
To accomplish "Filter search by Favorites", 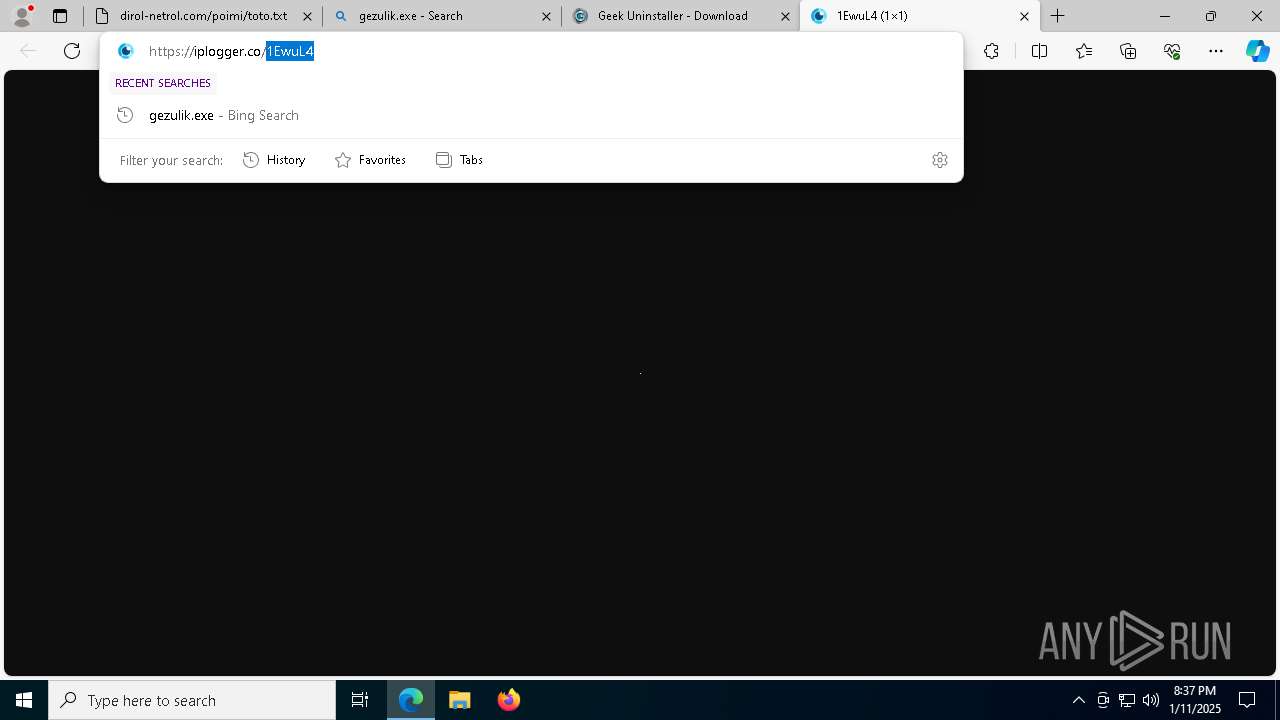I will pyautogui.click(x=370, y=160).
